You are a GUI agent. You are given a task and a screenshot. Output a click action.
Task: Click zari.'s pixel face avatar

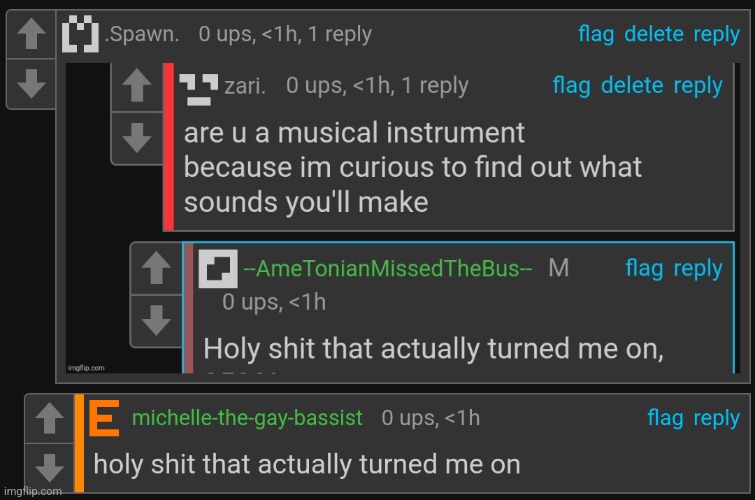point(198,87)
